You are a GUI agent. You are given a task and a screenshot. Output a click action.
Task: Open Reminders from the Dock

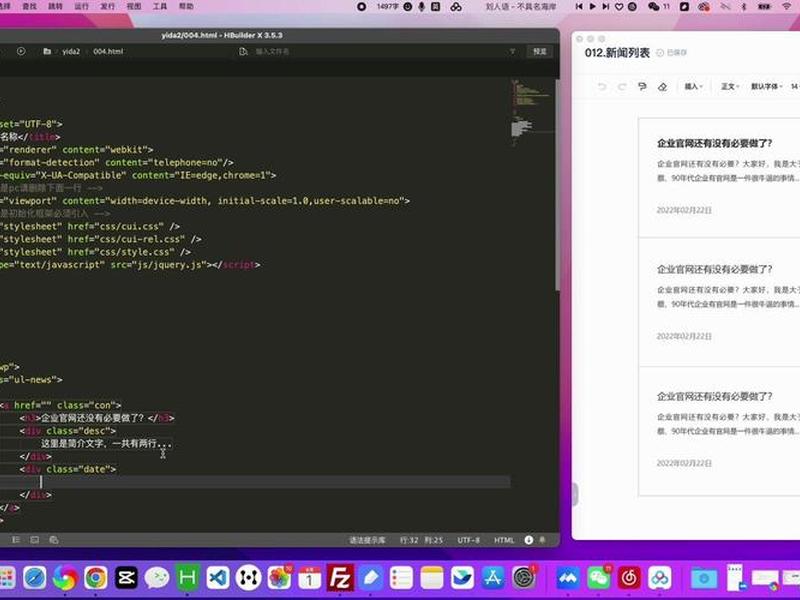(x=402, y=578)
